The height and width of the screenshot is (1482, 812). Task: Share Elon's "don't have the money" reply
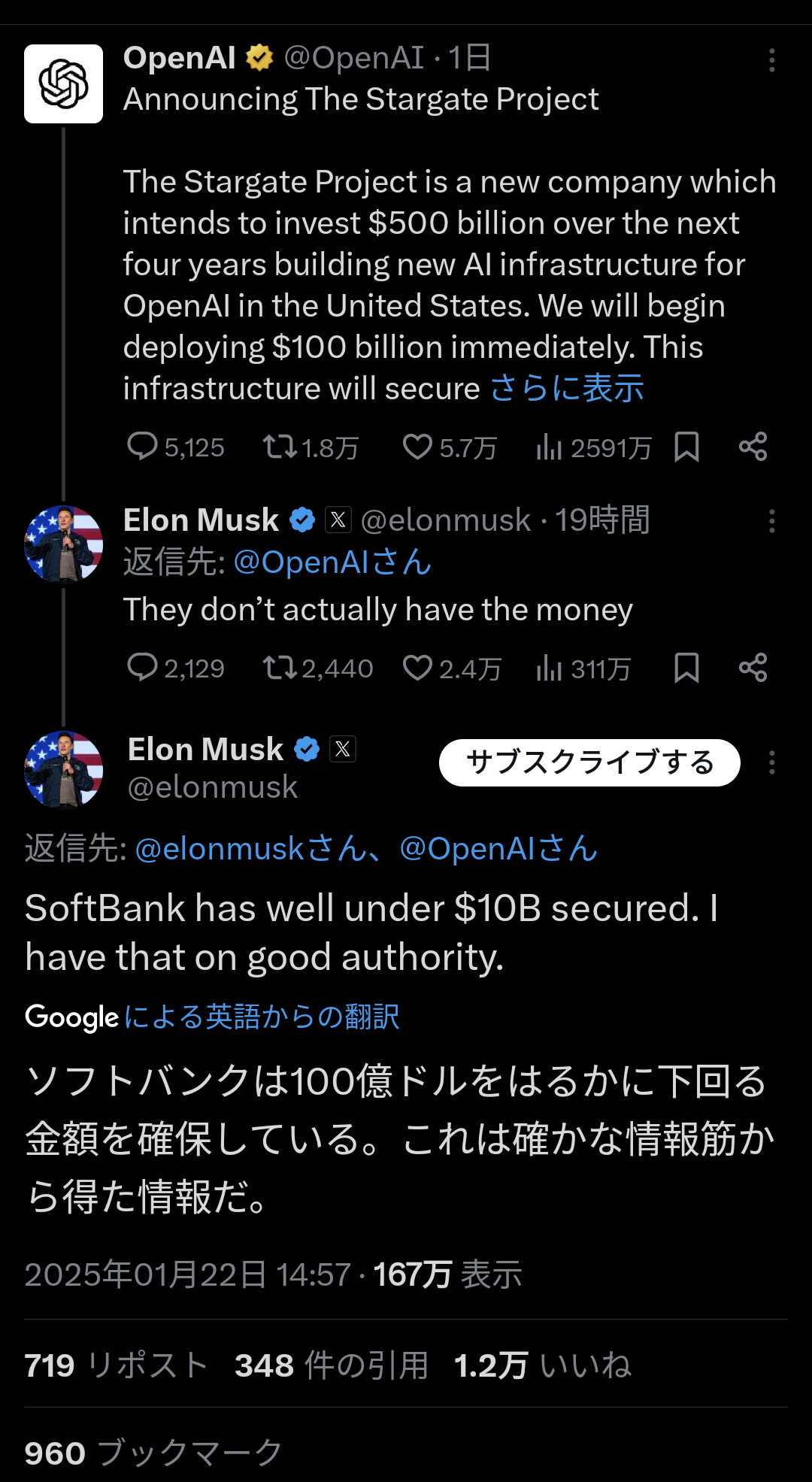pyautogui.click(x=753, y=668)
